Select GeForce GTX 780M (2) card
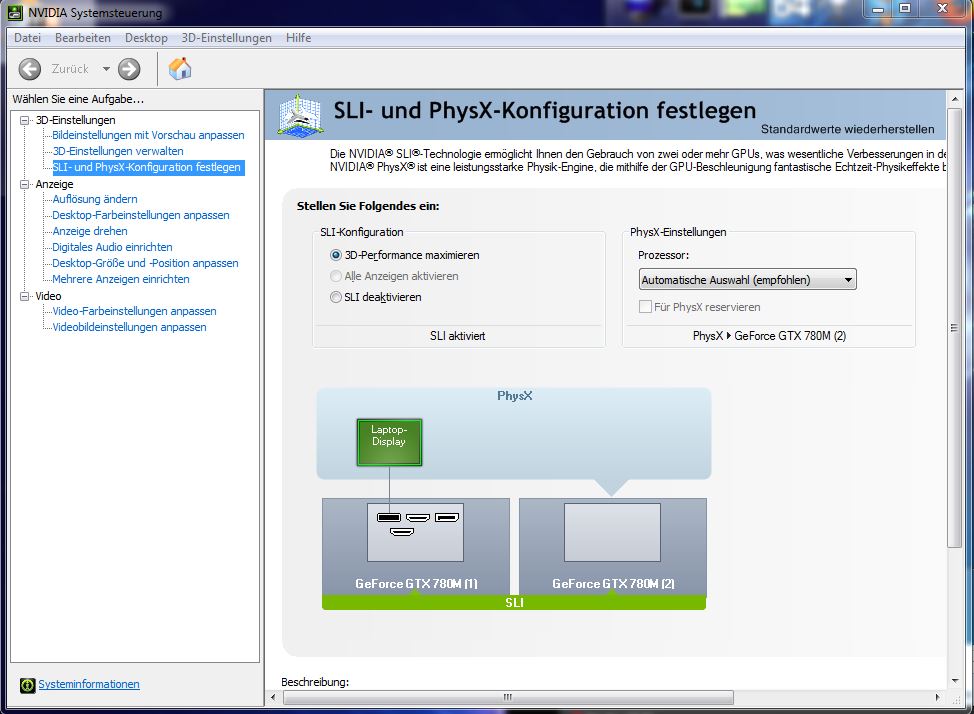The width and height of the screenshot is (974, 714). (x=612, y=547)
